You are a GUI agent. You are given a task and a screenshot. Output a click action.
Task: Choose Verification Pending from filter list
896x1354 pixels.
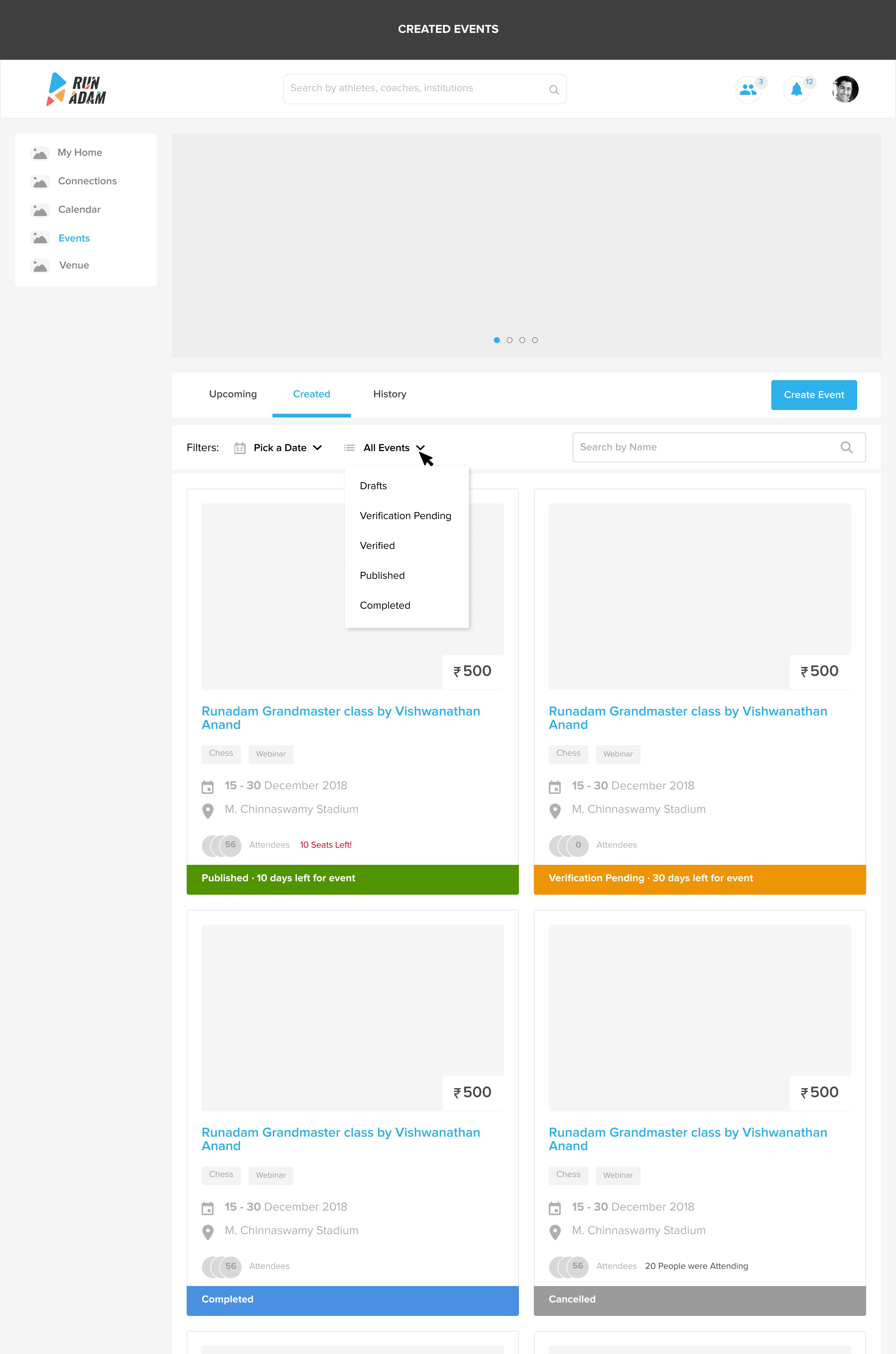(405, 516)
